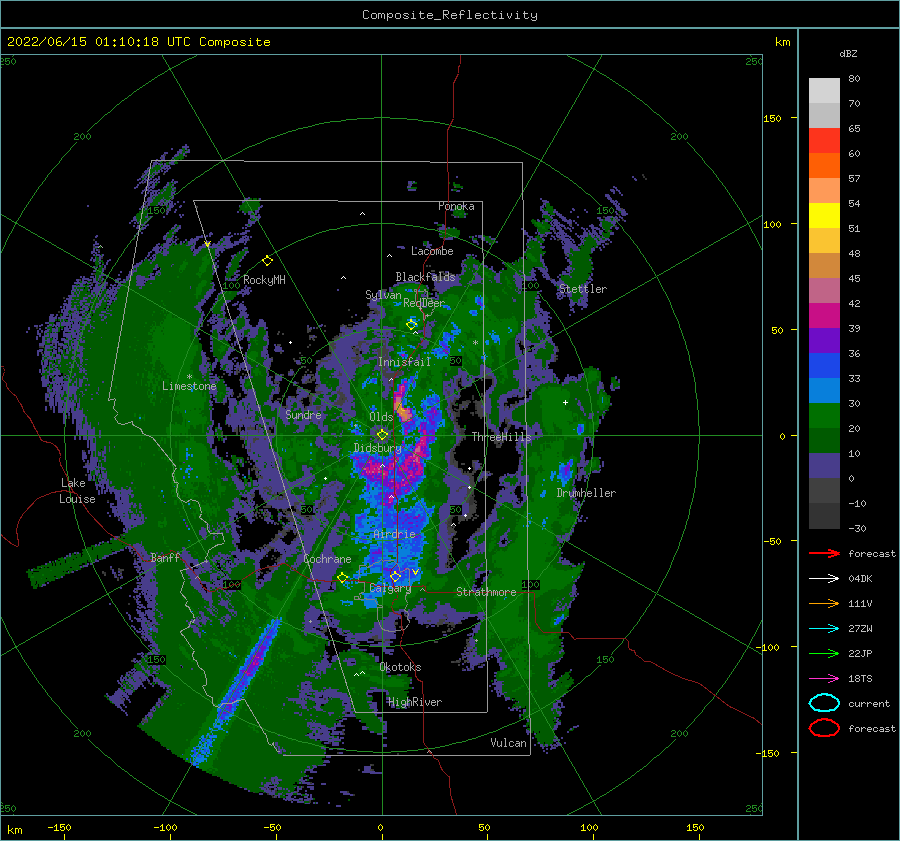Click the RedDeer city label
The image size is (900, 841).
424,303
